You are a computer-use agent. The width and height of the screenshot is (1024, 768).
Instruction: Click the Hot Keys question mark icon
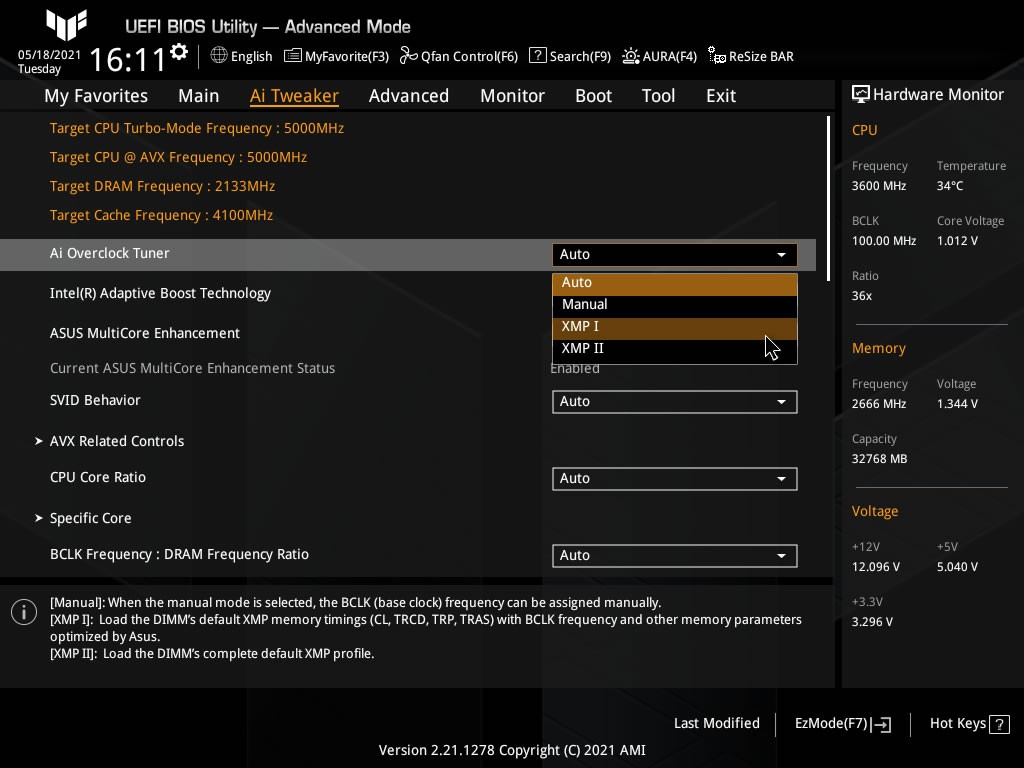point(1000,723)
